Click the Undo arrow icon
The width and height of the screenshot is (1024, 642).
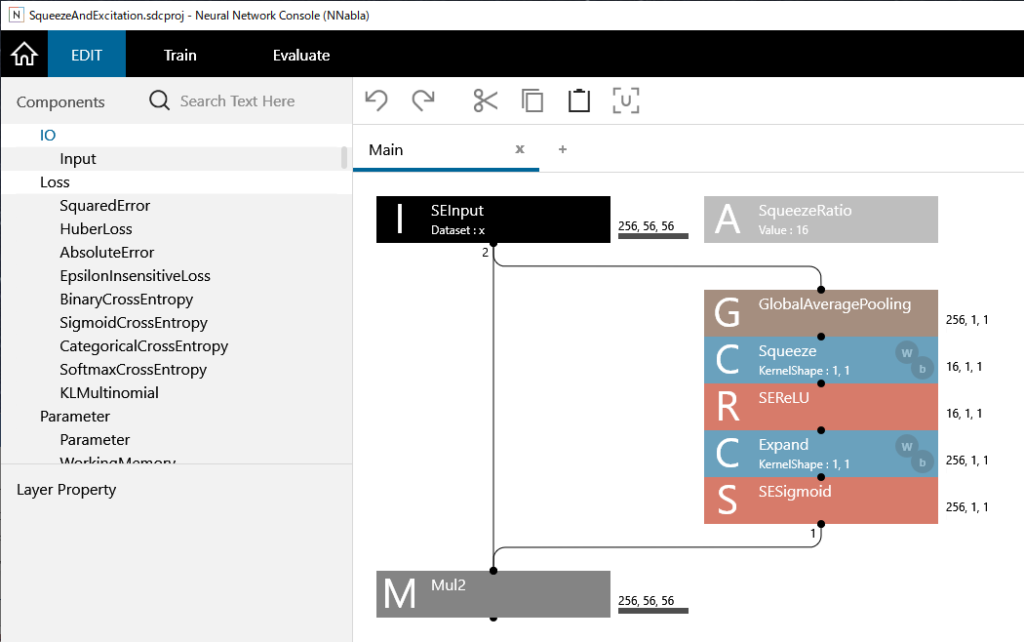pos(376,100)
